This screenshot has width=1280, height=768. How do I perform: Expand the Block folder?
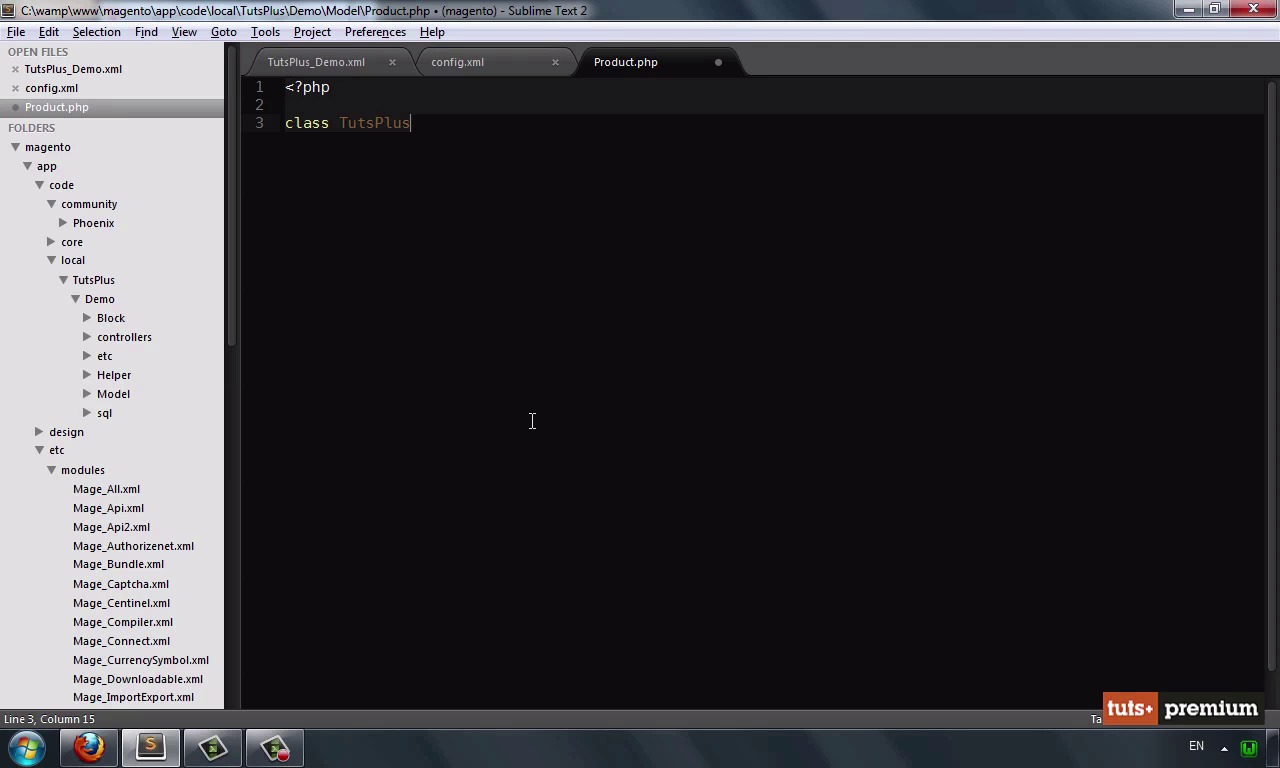87,318
